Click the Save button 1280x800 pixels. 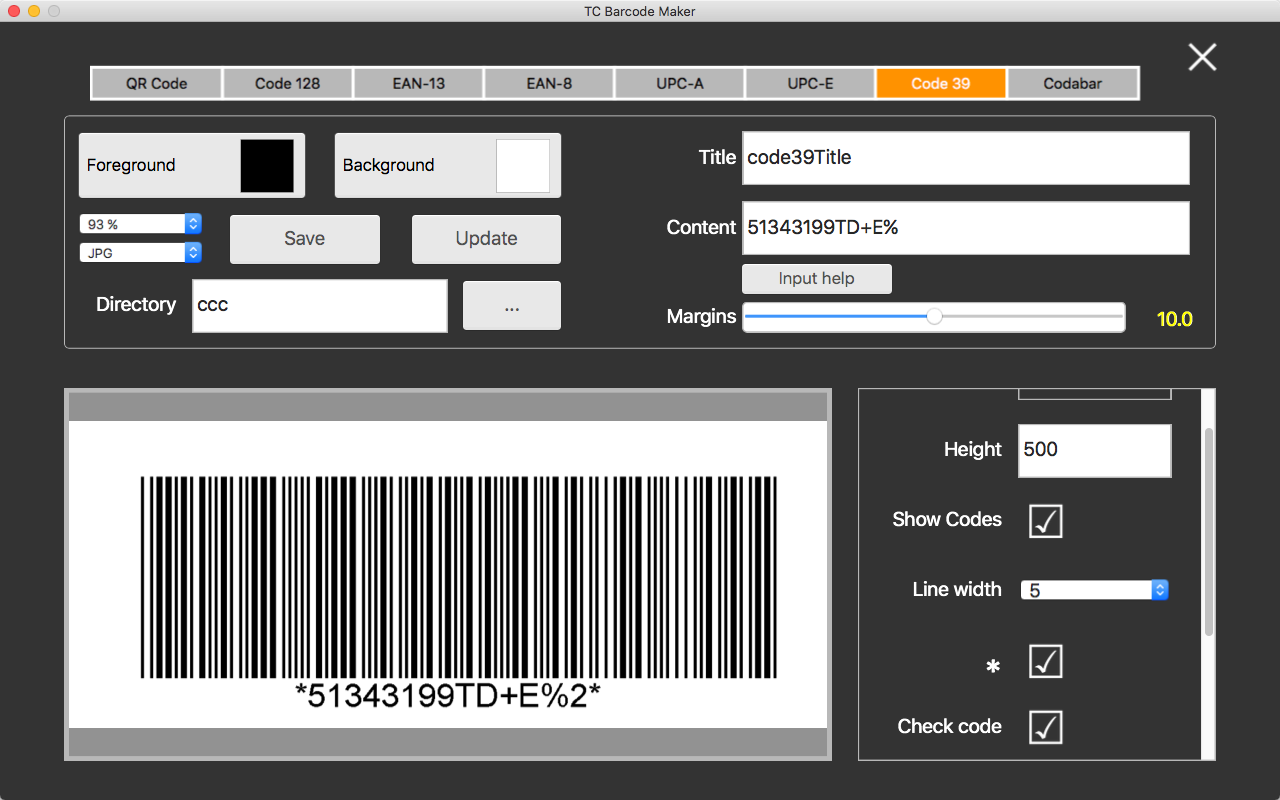click(305, 239)
